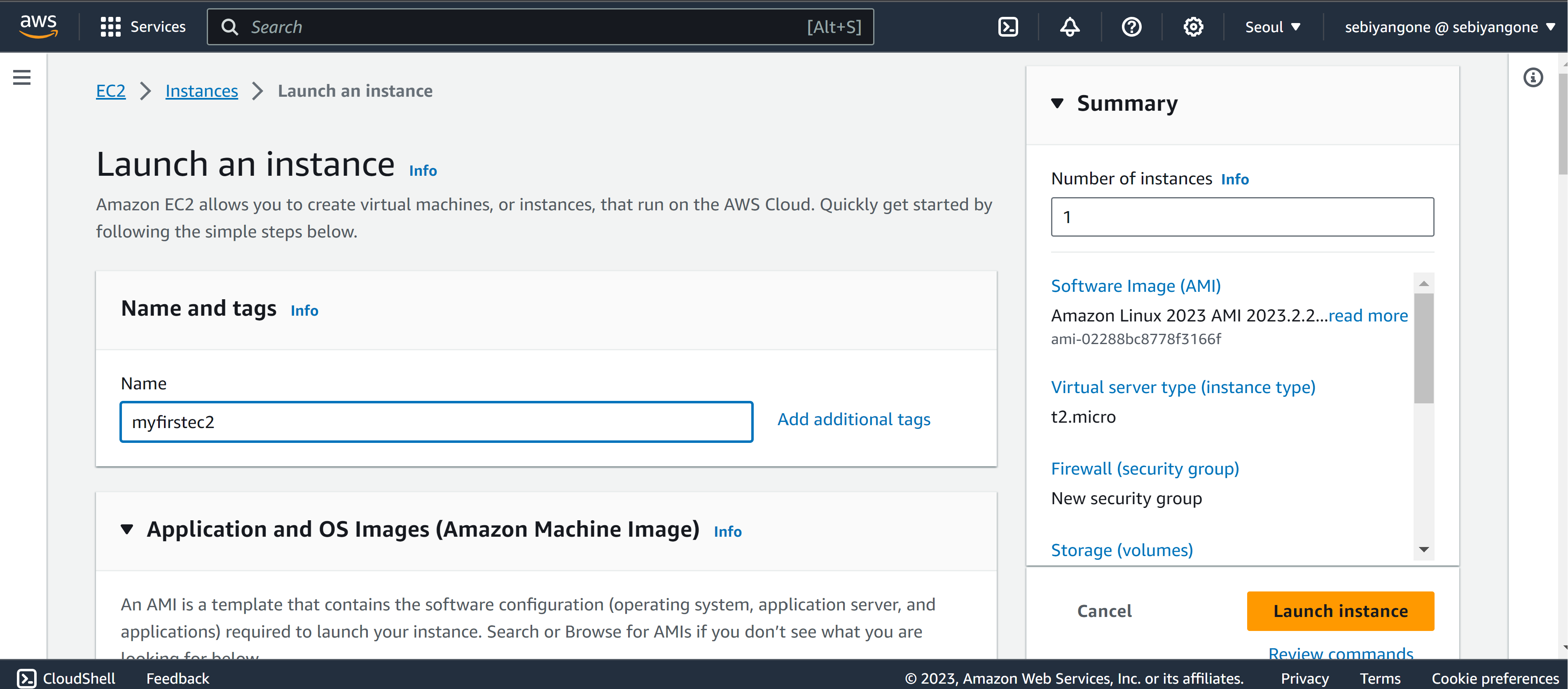Open Cookie preferences
Image resolution: width=1568 pixels, height=689 pixels.
click(1495, 678)
